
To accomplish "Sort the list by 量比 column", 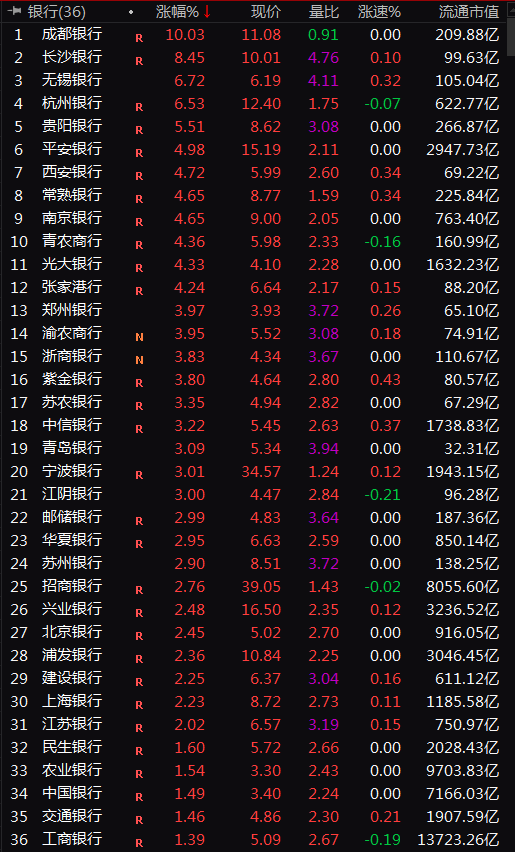I will tap(324, 11).
